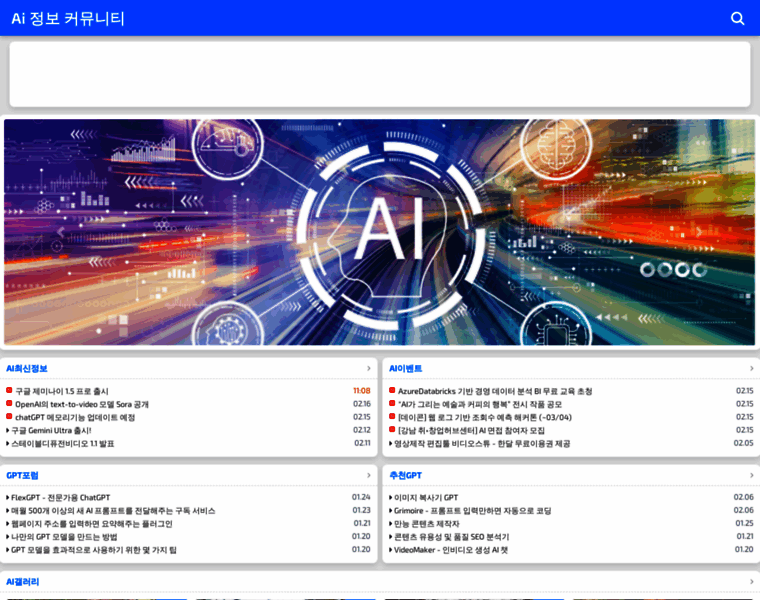Screen dimensions: 760x600
Task: Click the new-post red marker beside OpenAI Sora
Action: click(9, 403)
